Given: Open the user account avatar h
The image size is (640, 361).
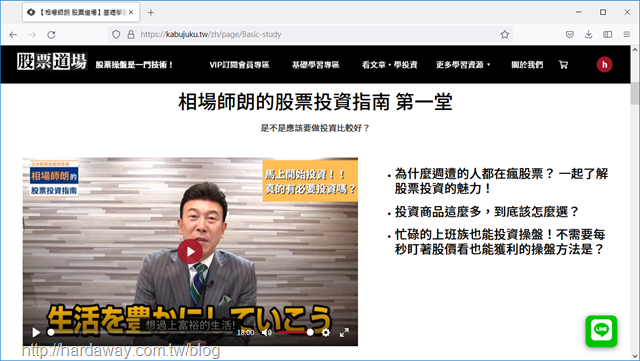Looking at the screenshot, I should [604, 65].
